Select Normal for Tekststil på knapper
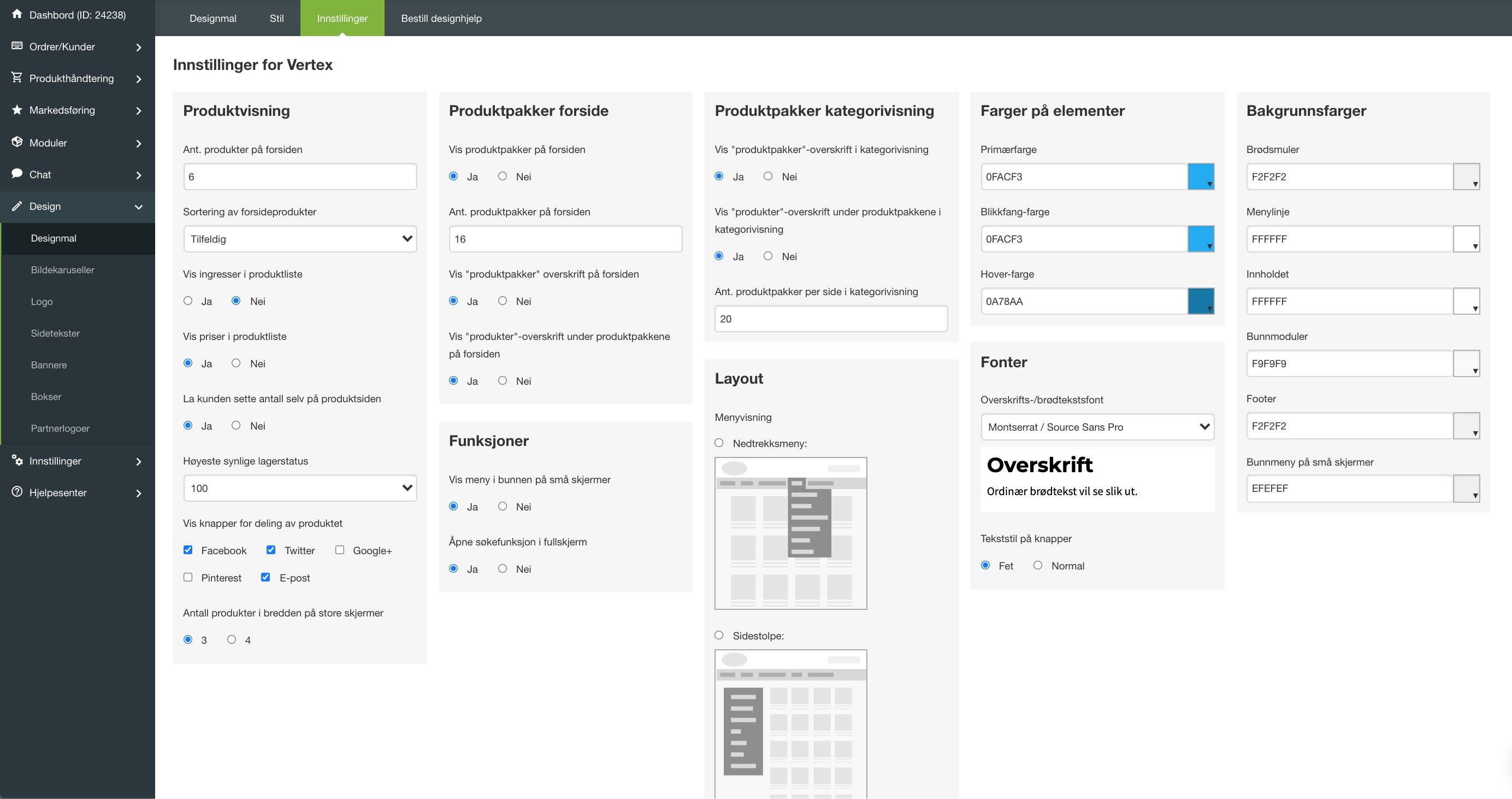Viewport: 1512px width, 799px height. [1038, 565]
